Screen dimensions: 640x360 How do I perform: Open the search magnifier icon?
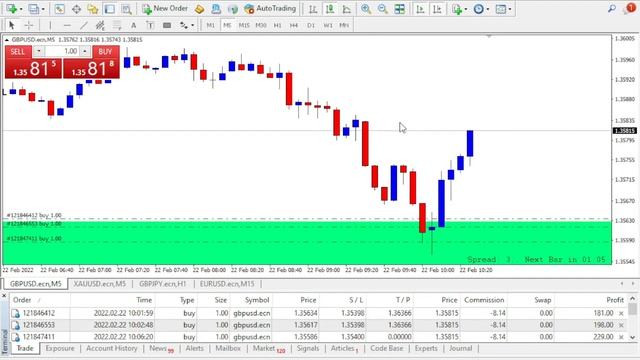point(611,9)
